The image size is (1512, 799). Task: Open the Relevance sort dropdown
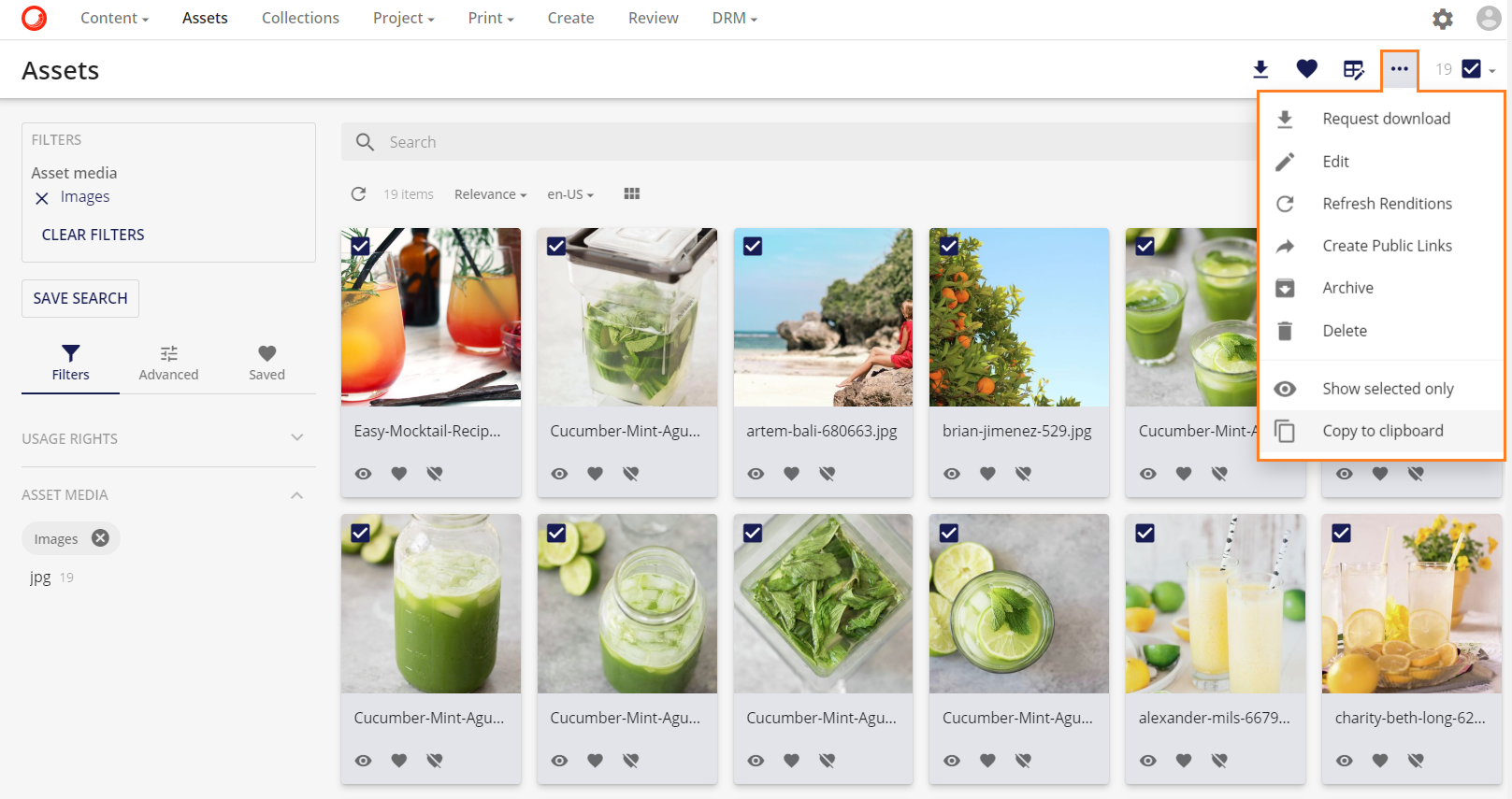(x=491, y=194)
